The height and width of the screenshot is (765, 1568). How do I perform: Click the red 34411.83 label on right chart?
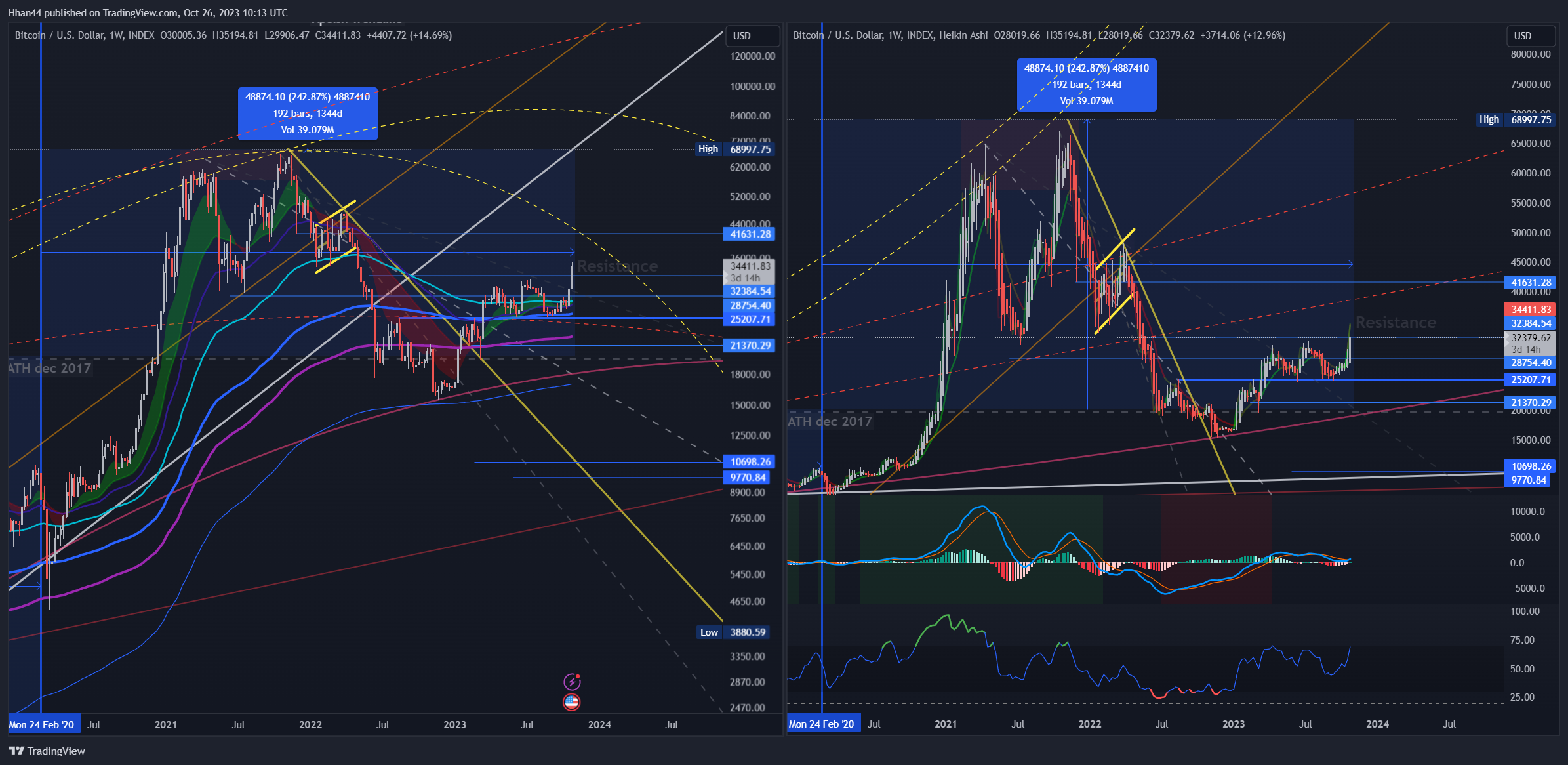[x=1530, y=310]
